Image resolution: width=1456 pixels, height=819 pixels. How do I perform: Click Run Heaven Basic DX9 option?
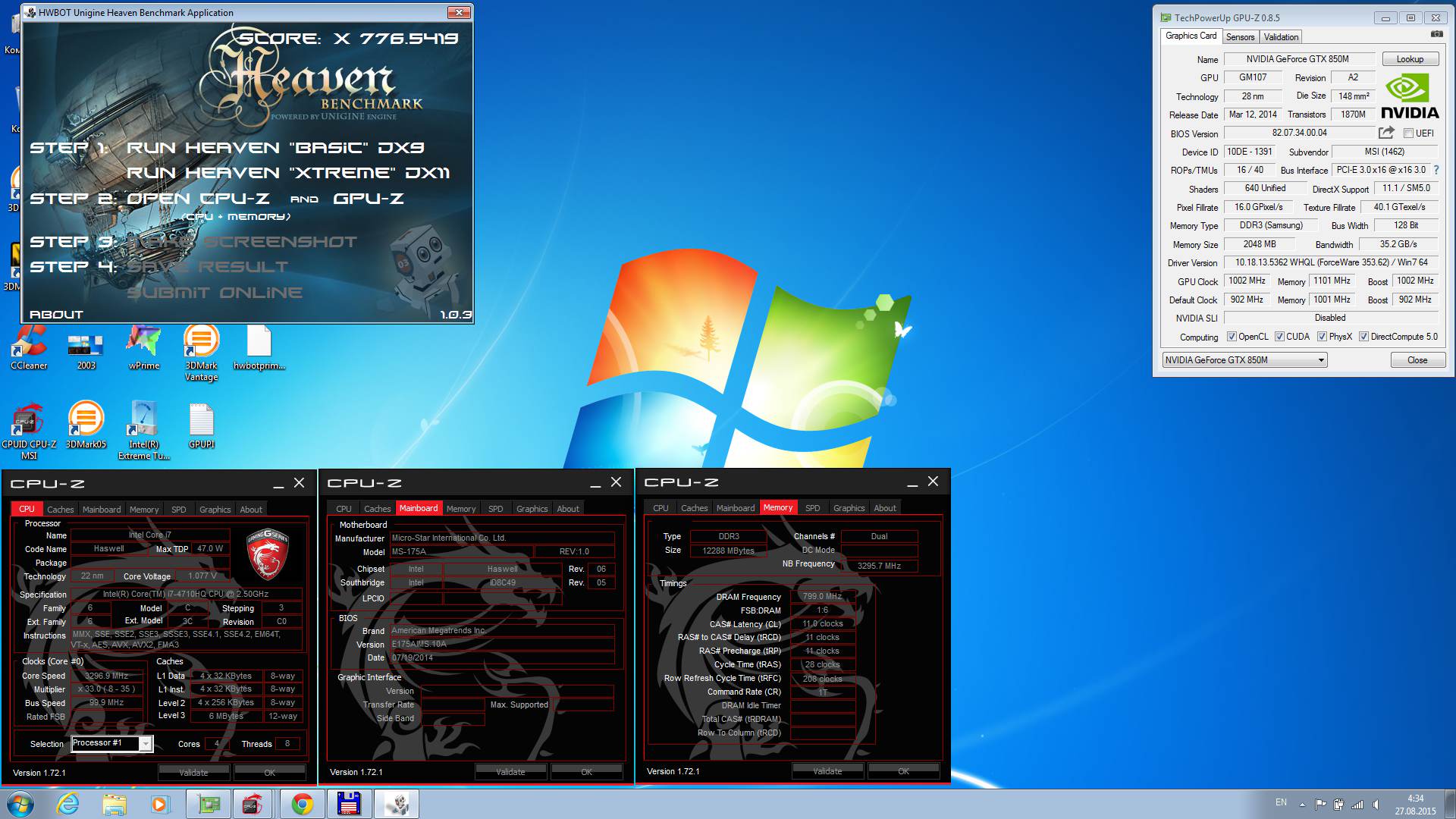point(275,148)
